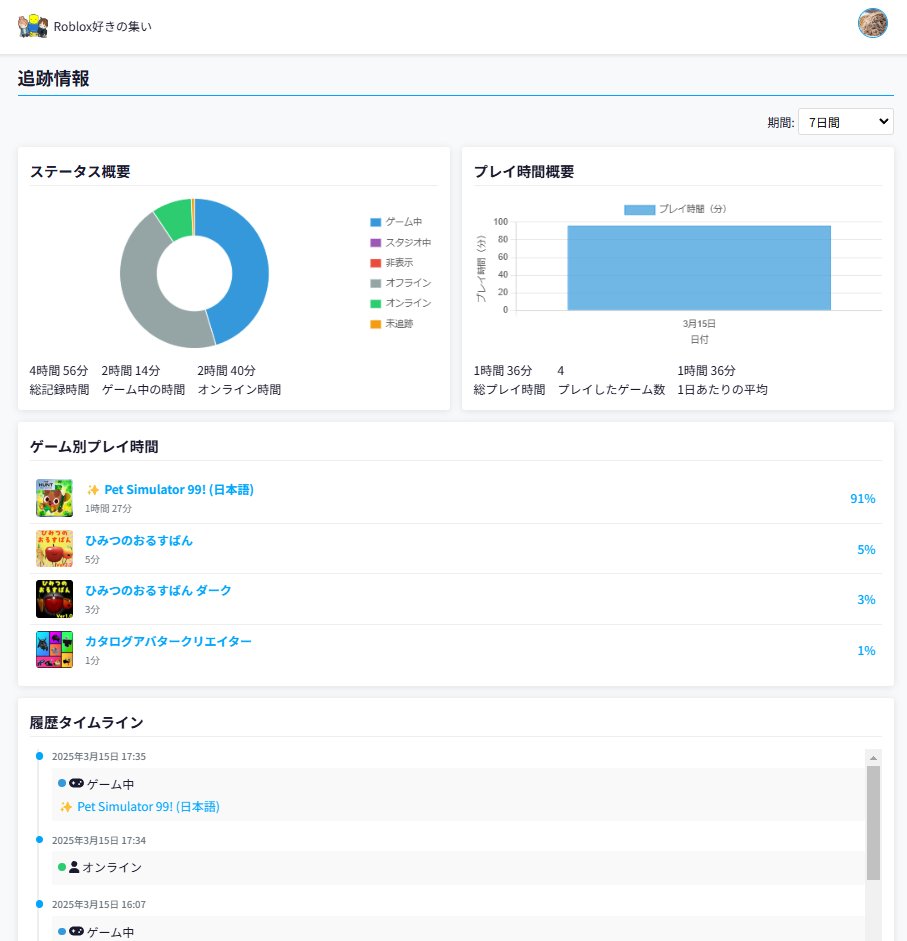Click the ゲーム別プレイ時間 section heading
907x941 pixels.
click(94, 446)
